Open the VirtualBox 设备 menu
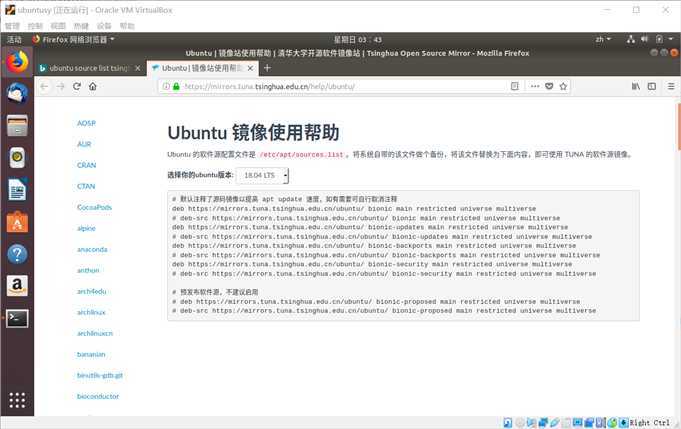This screenshot has width=681, height=429. click(x=104, y=26)
